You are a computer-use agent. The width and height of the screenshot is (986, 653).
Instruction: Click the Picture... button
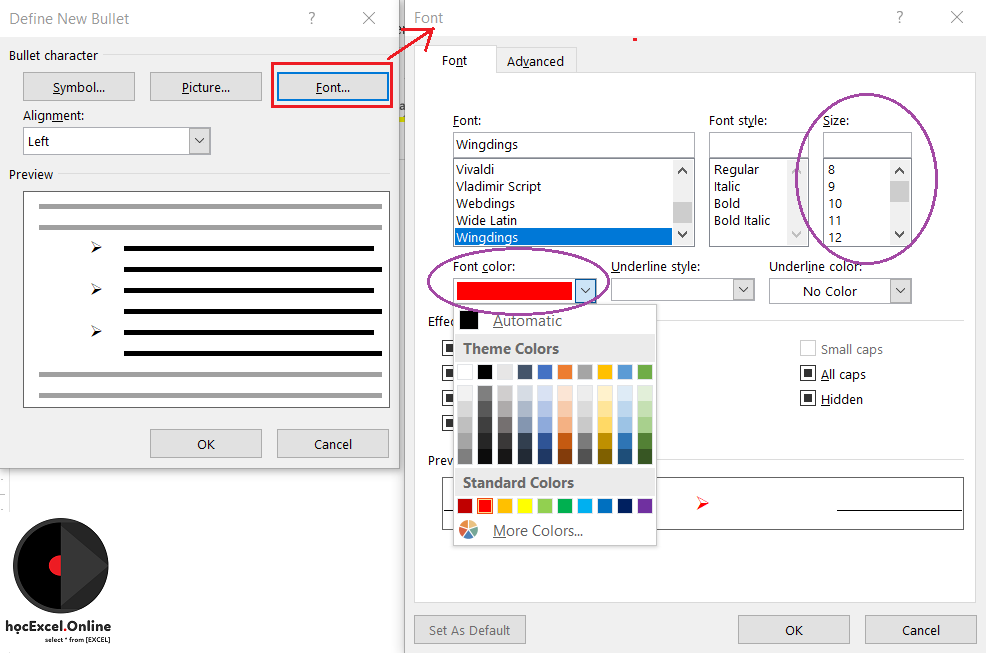(x=206, y=87)
